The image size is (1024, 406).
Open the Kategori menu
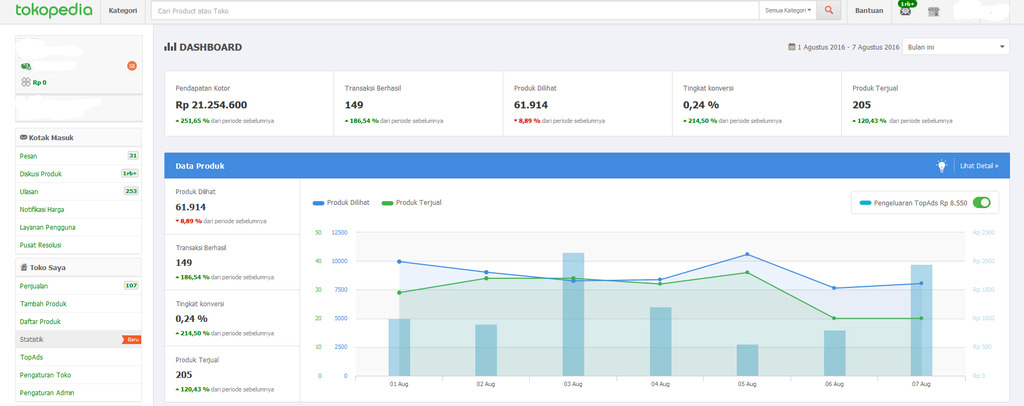pyautogui.click(x=123, y=10)
